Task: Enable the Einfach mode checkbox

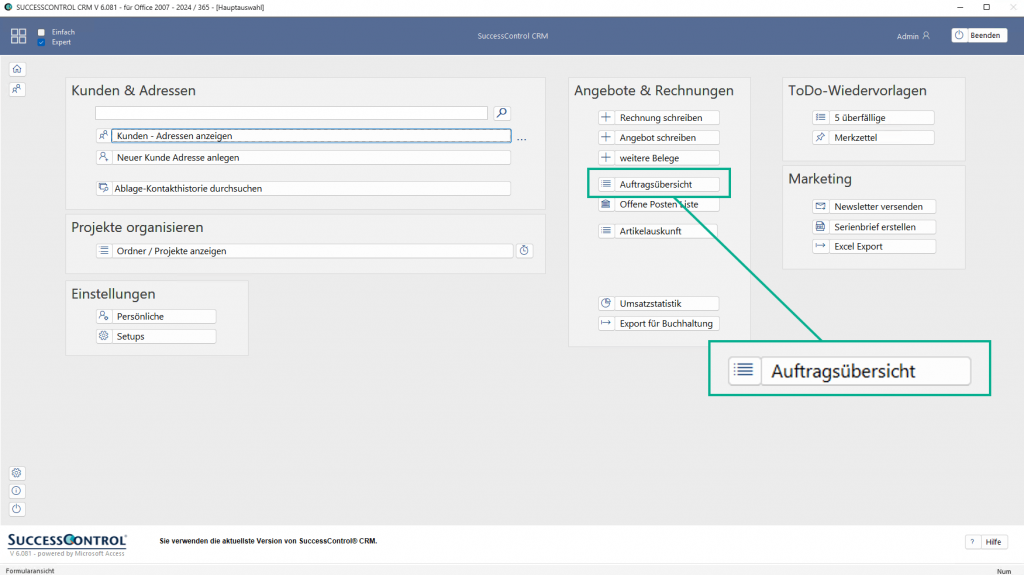Action: coord(41,32)
